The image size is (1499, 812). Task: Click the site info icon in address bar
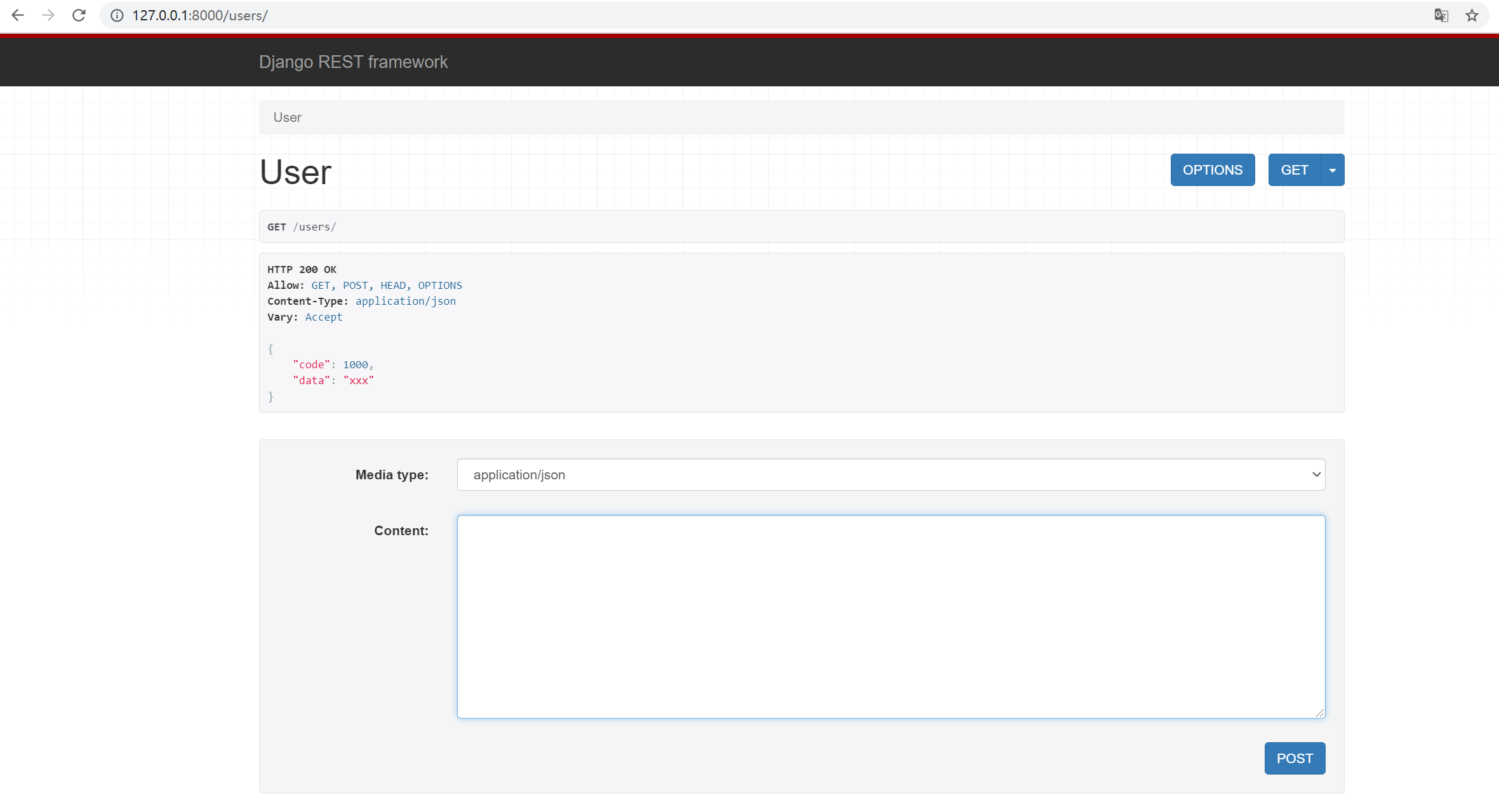pos(117,15)
